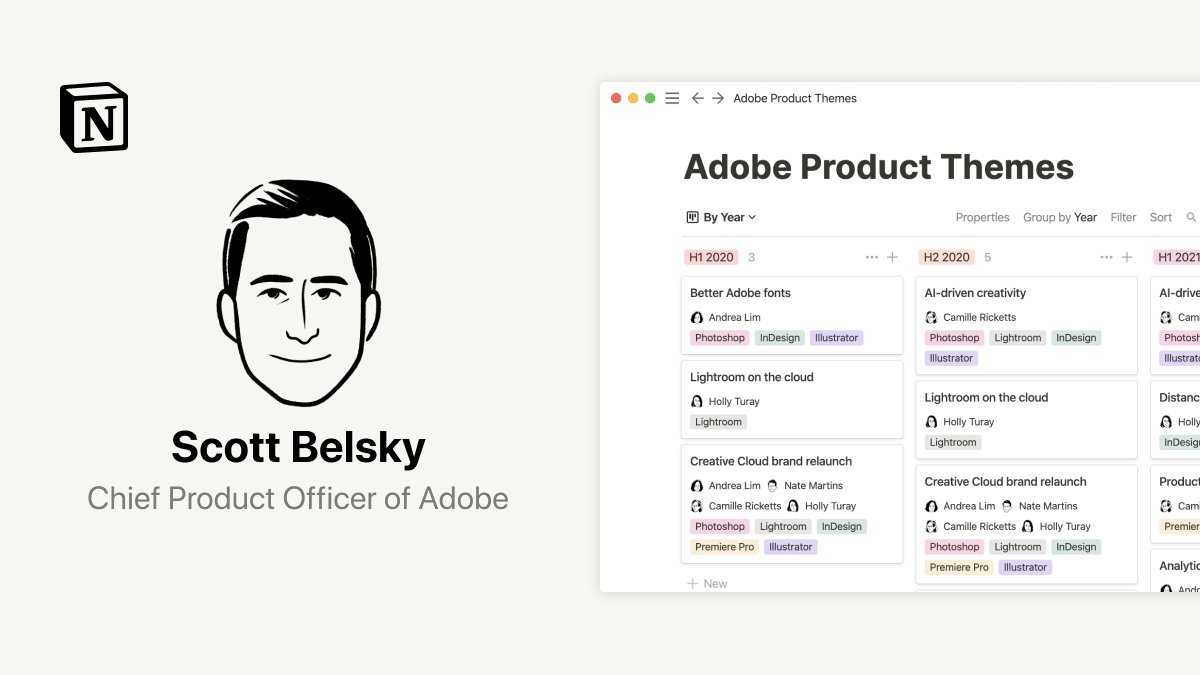
Task: Click the back navigation arrow
Action: (698, 98)
